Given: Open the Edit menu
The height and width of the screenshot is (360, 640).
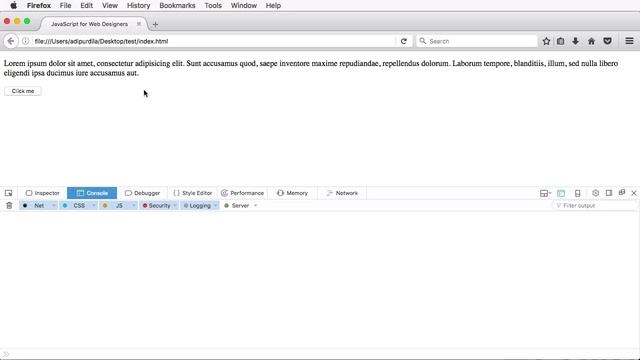Looking at the screenshot, I should pyautogui.click(x=87, y=6).
